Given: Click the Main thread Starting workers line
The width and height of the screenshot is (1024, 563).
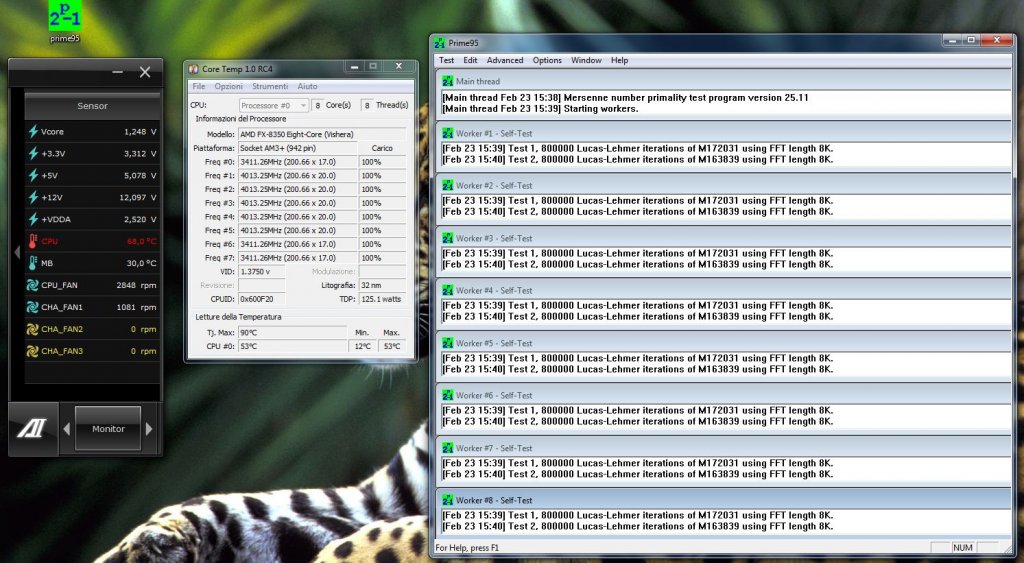Looking at the screenshot, I should [x=540, y=108].
